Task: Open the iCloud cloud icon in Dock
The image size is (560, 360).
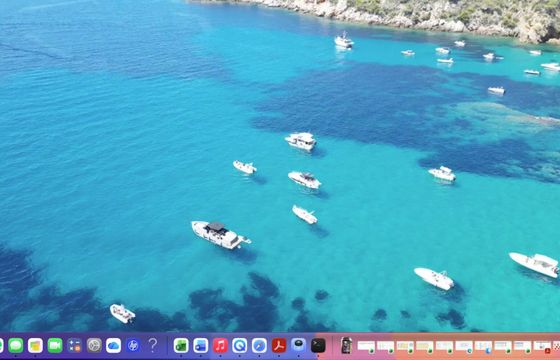Action: pyautogui.click(x=113, y=345)
